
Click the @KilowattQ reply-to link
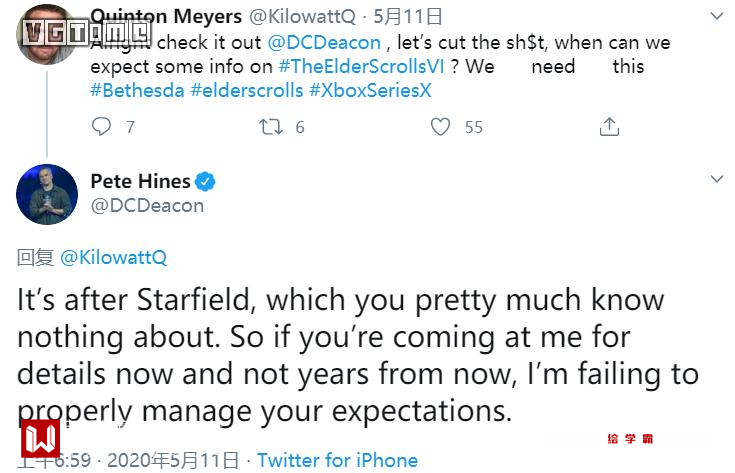click(x=113, y=257)
